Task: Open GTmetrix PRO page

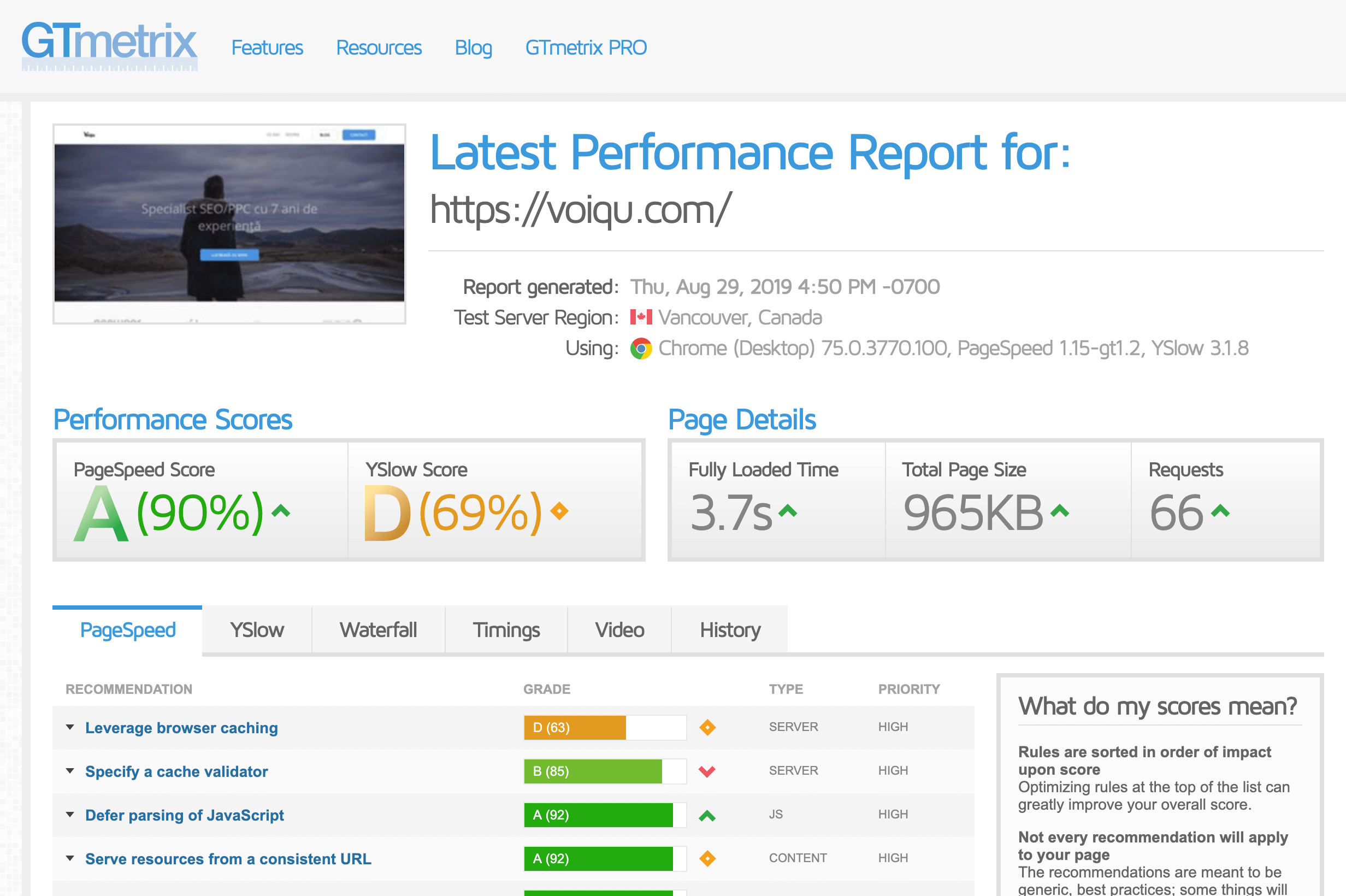Action: (586, 48)
